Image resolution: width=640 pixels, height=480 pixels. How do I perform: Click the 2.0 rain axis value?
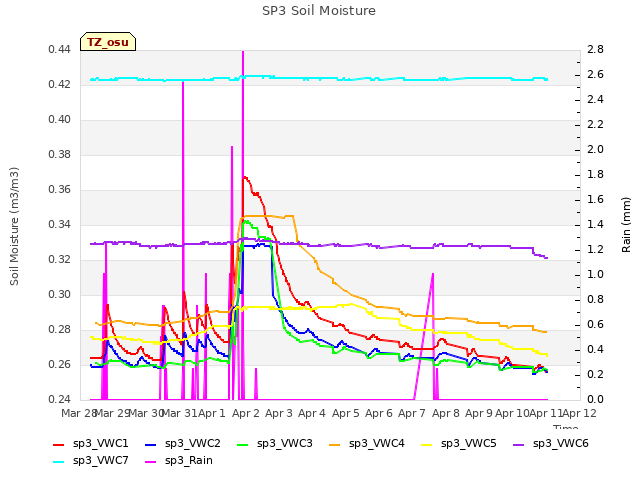pyautogui.click(x=595, y=149)
